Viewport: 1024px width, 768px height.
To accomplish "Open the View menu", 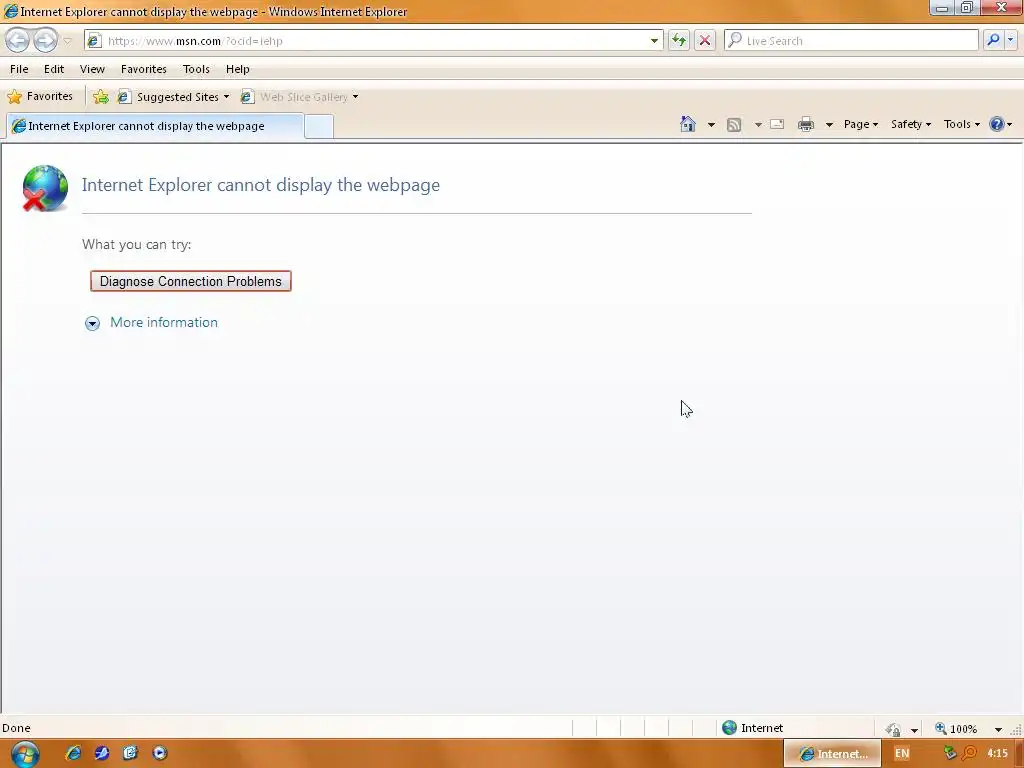I will click(92, 69).
